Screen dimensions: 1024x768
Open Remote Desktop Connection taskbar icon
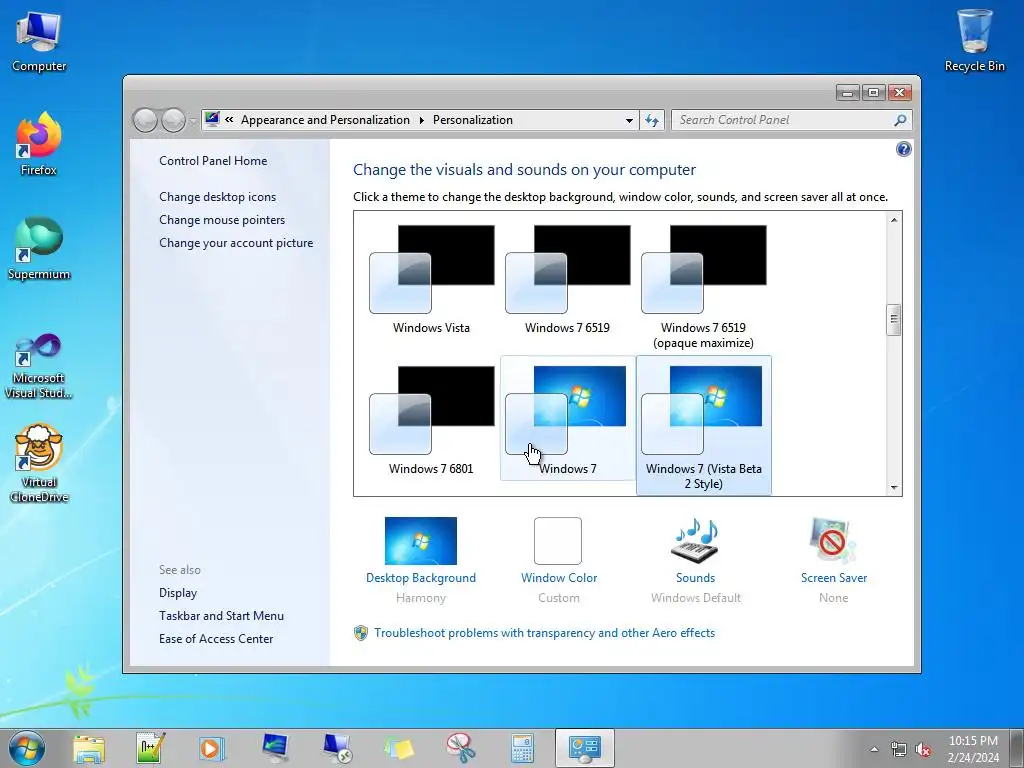[x=337, y=748]
